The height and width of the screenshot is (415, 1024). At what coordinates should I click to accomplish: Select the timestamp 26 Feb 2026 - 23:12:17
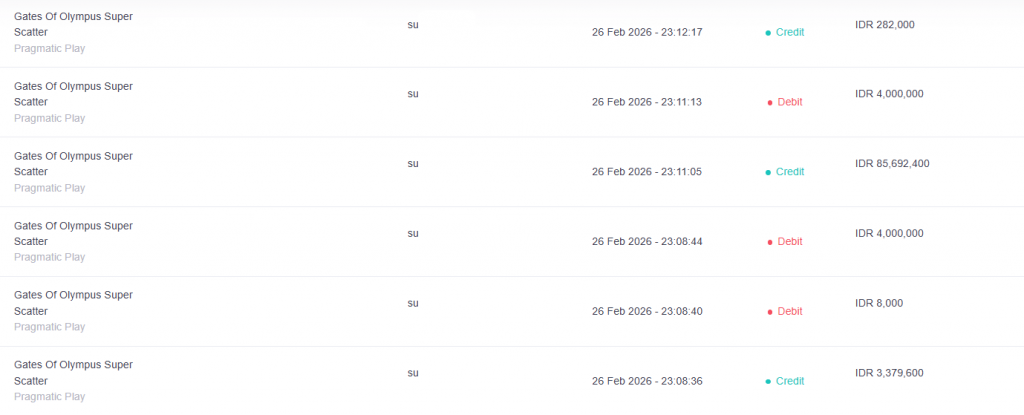[x=647, y=32]
